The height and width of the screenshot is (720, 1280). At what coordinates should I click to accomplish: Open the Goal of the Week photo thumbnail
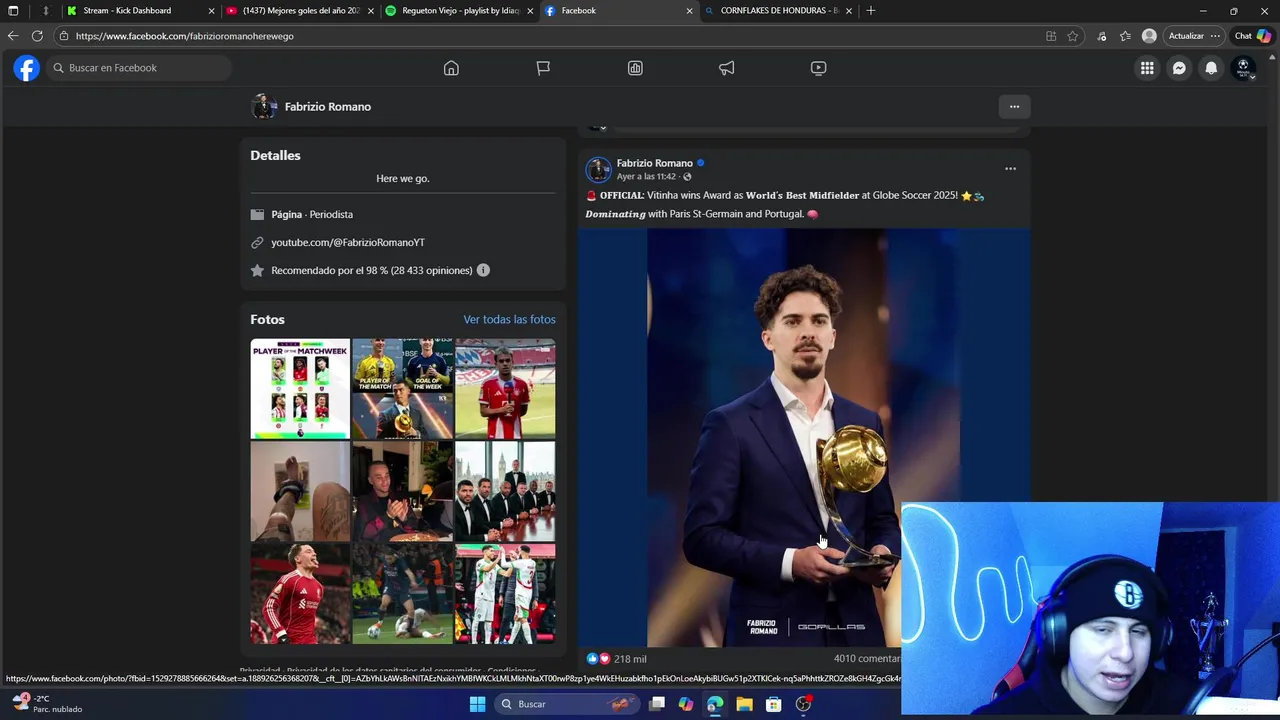click(x=402, y=389)
